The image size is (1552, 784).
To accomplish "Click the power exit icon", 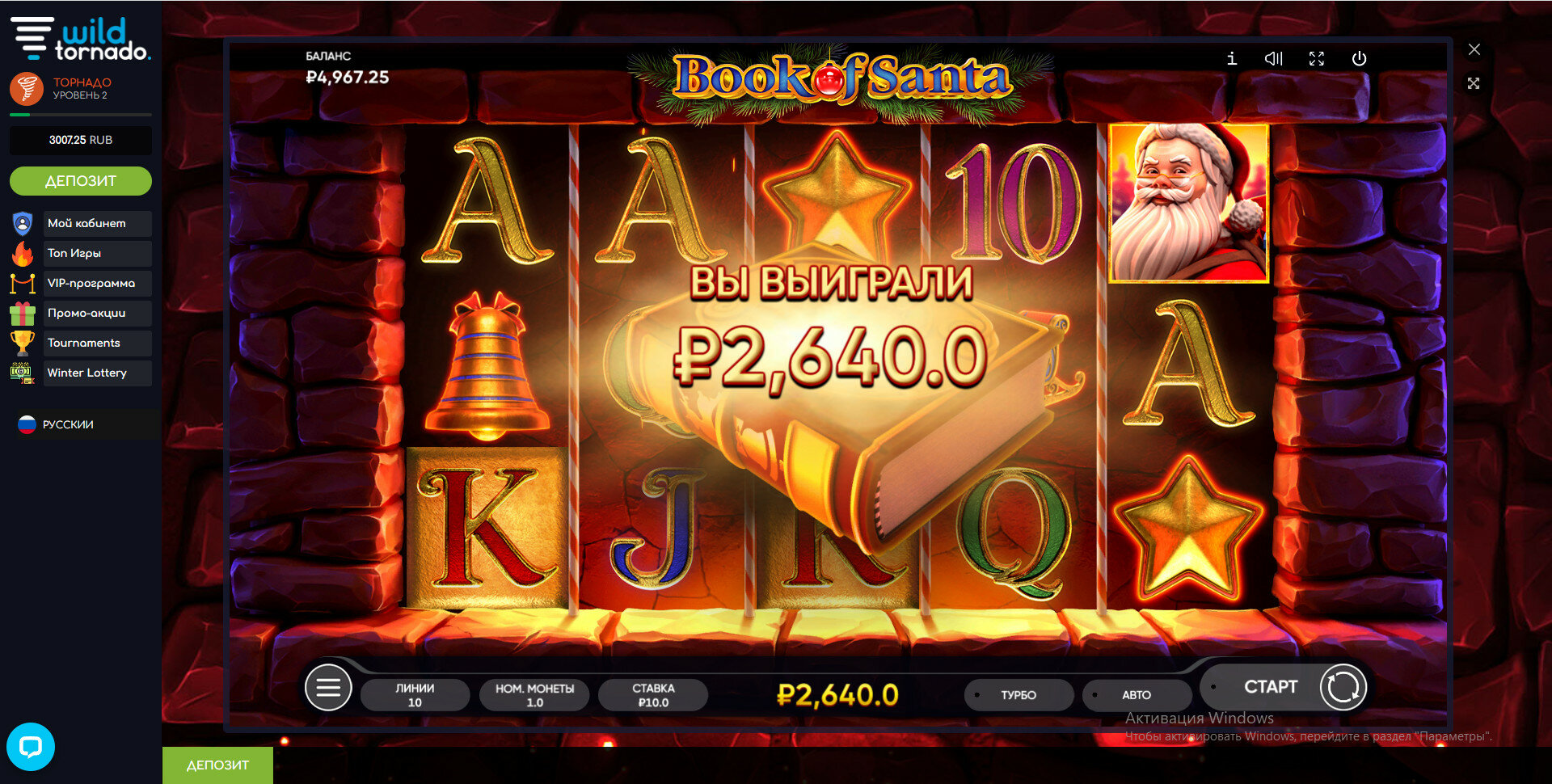I will tap(1360, 59).
